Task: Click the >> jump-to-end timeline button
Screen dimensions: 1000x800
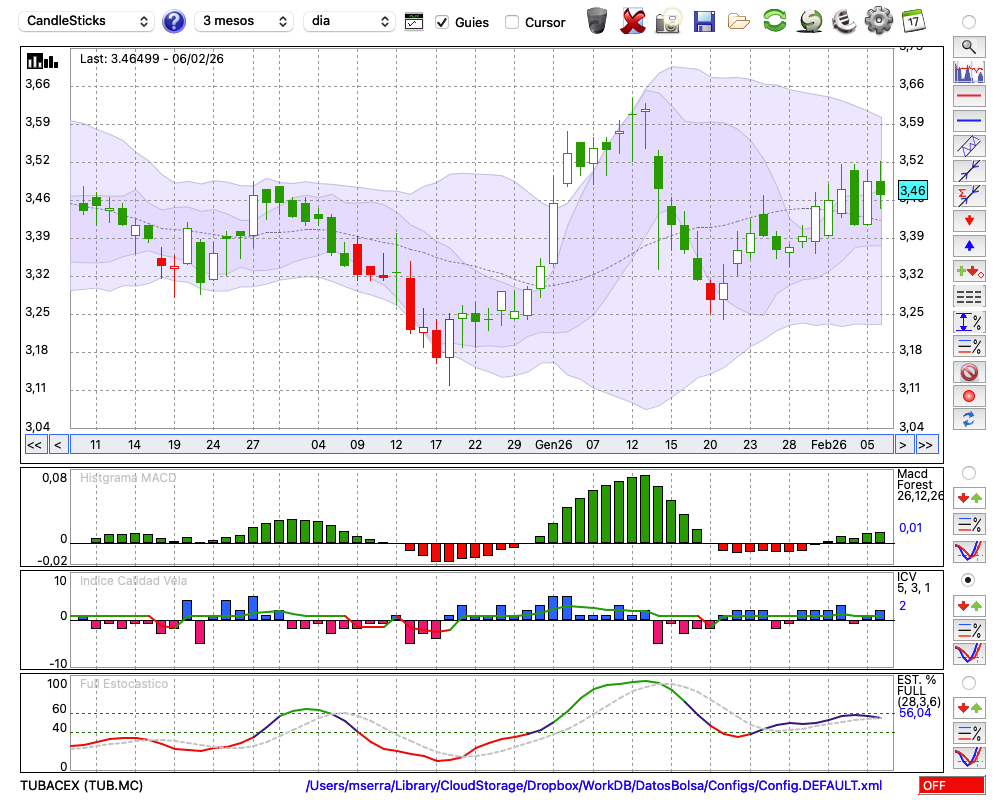Action: pyautogui.click(x=926, y=444)
